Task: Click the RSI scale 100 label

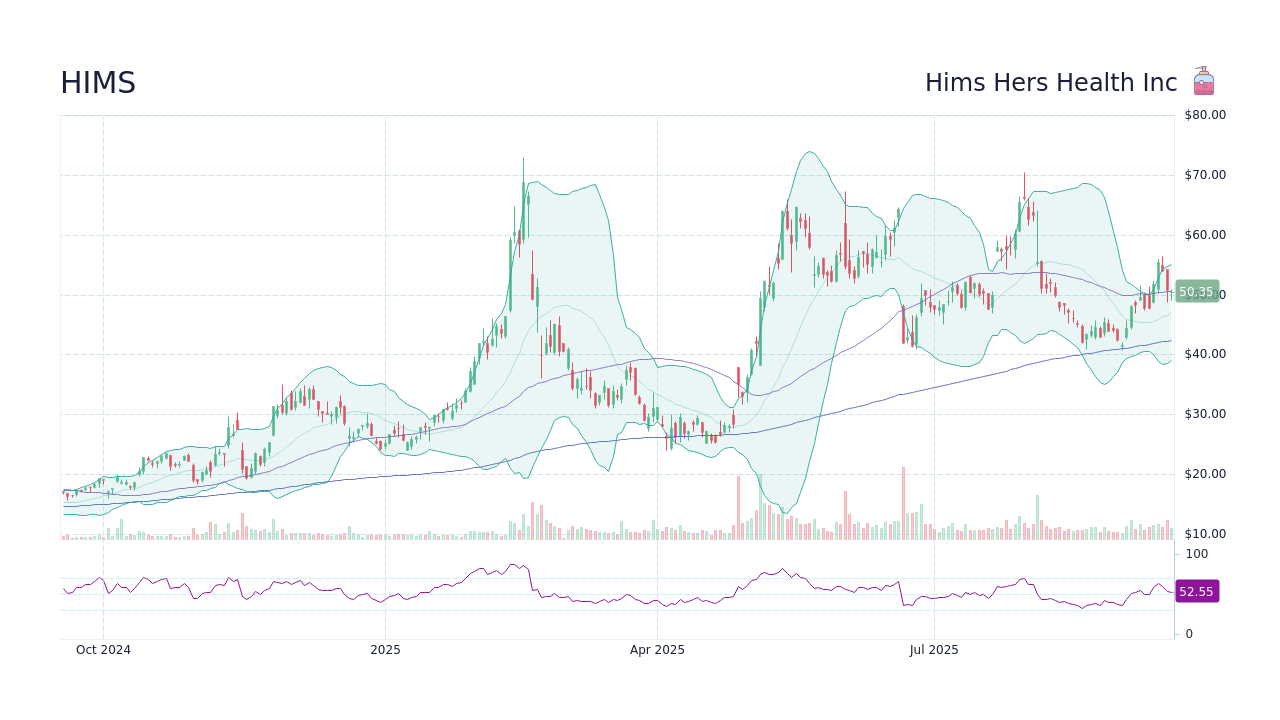Action: pos(1197,554)
